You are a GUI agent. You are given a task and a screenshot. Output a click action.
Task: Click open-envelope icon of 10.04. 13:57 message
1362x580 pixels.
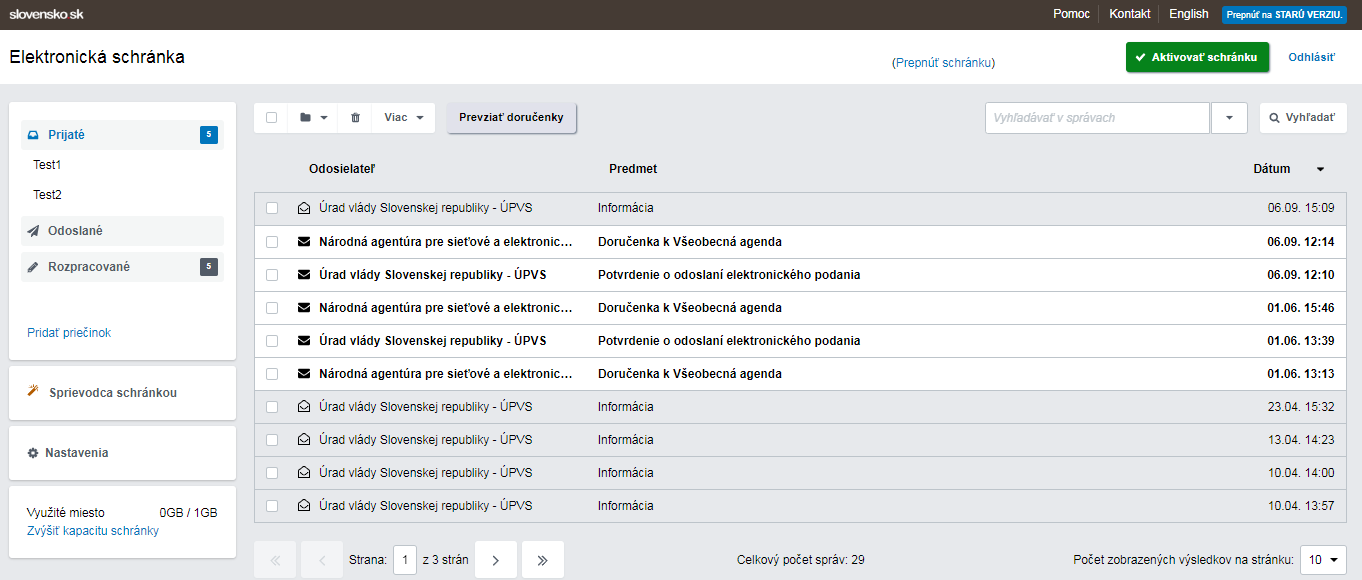pyautogui.click(x=304, y=505)
